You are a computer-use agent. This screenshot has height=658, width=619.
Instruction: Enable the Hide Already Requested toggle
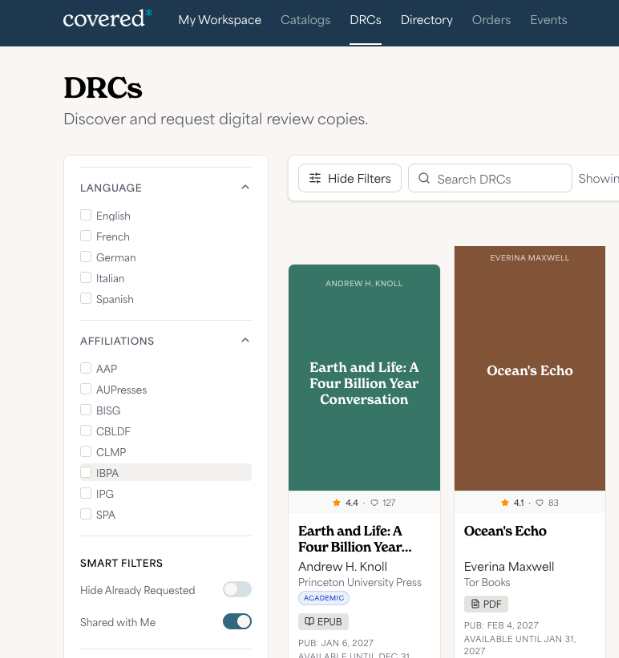(237, 590)
